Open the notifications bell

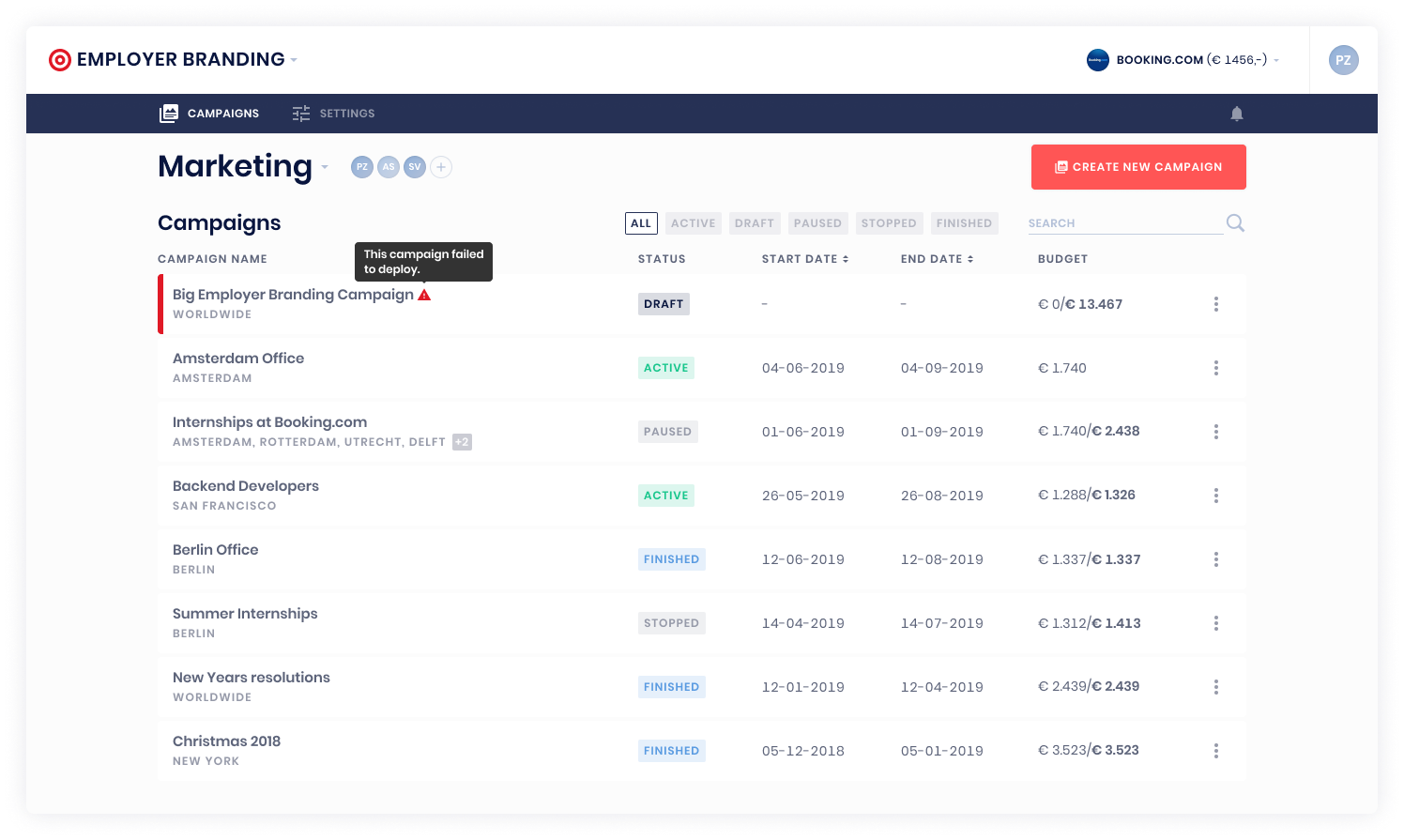click(x=1237, y=114)
